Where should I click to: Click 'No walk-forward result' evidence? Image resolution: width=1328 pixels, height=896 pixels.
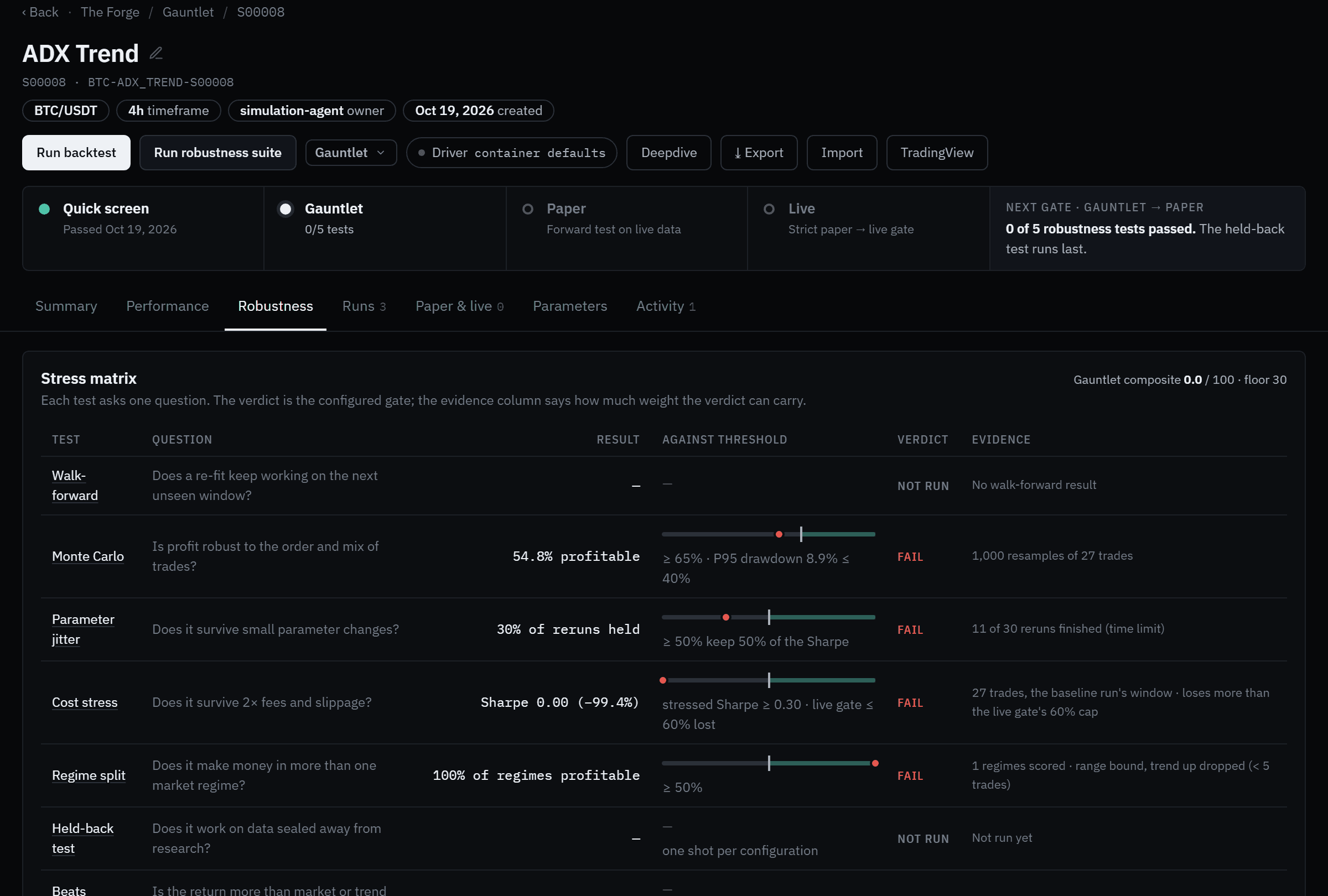(x=1034, y=485)
